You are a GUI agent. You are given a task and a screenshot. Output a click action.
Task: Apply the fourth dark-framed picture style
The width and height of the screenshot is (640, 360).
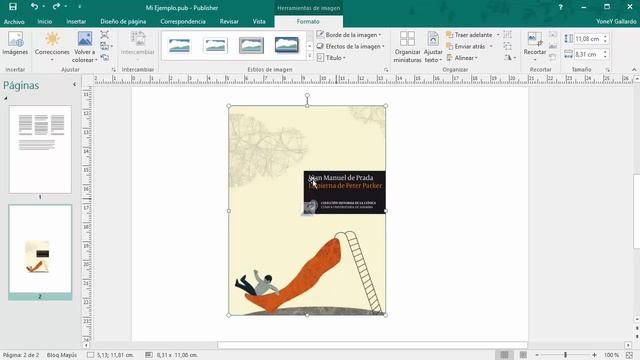(x=287, y=45)
